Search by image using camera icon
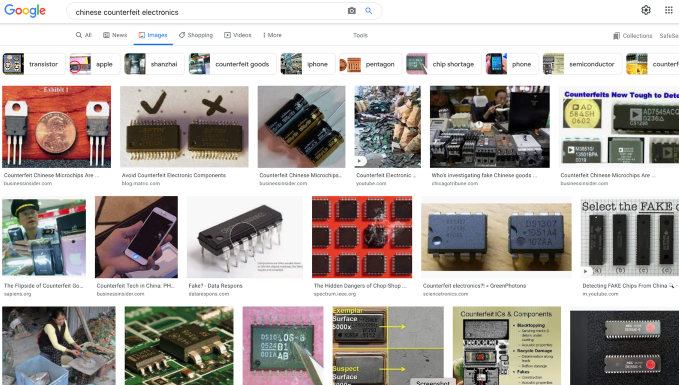The height and width of the screenshot is (385, 679). [x=352, y=11]
